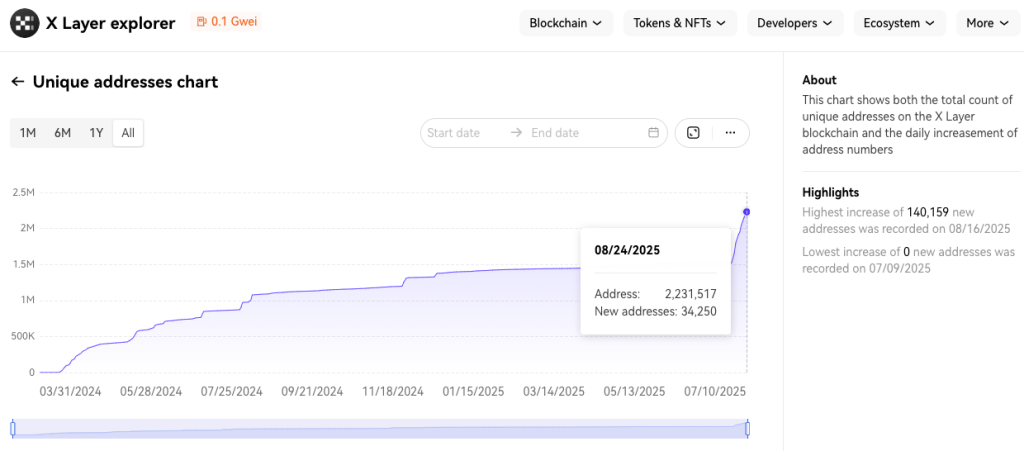Open the More menu
1024x451 pixels.
coord(988,23)
